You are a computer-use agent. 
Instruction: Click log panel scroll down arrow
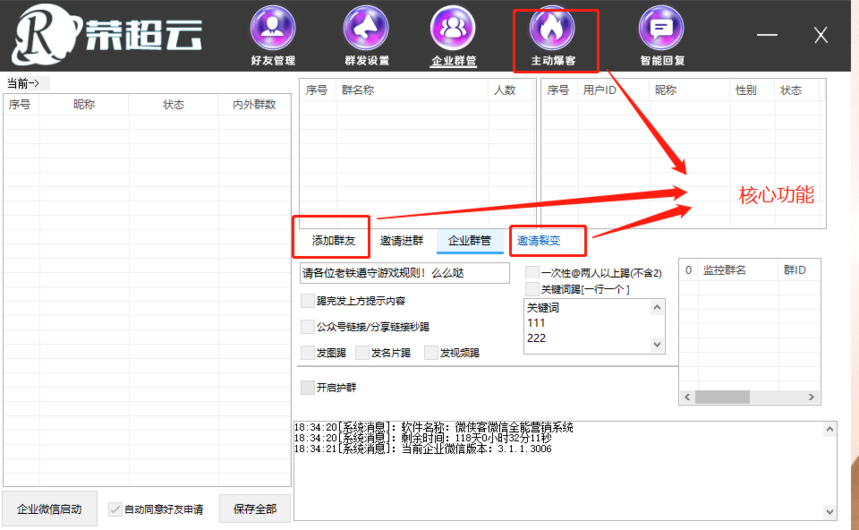pos(829,512)
